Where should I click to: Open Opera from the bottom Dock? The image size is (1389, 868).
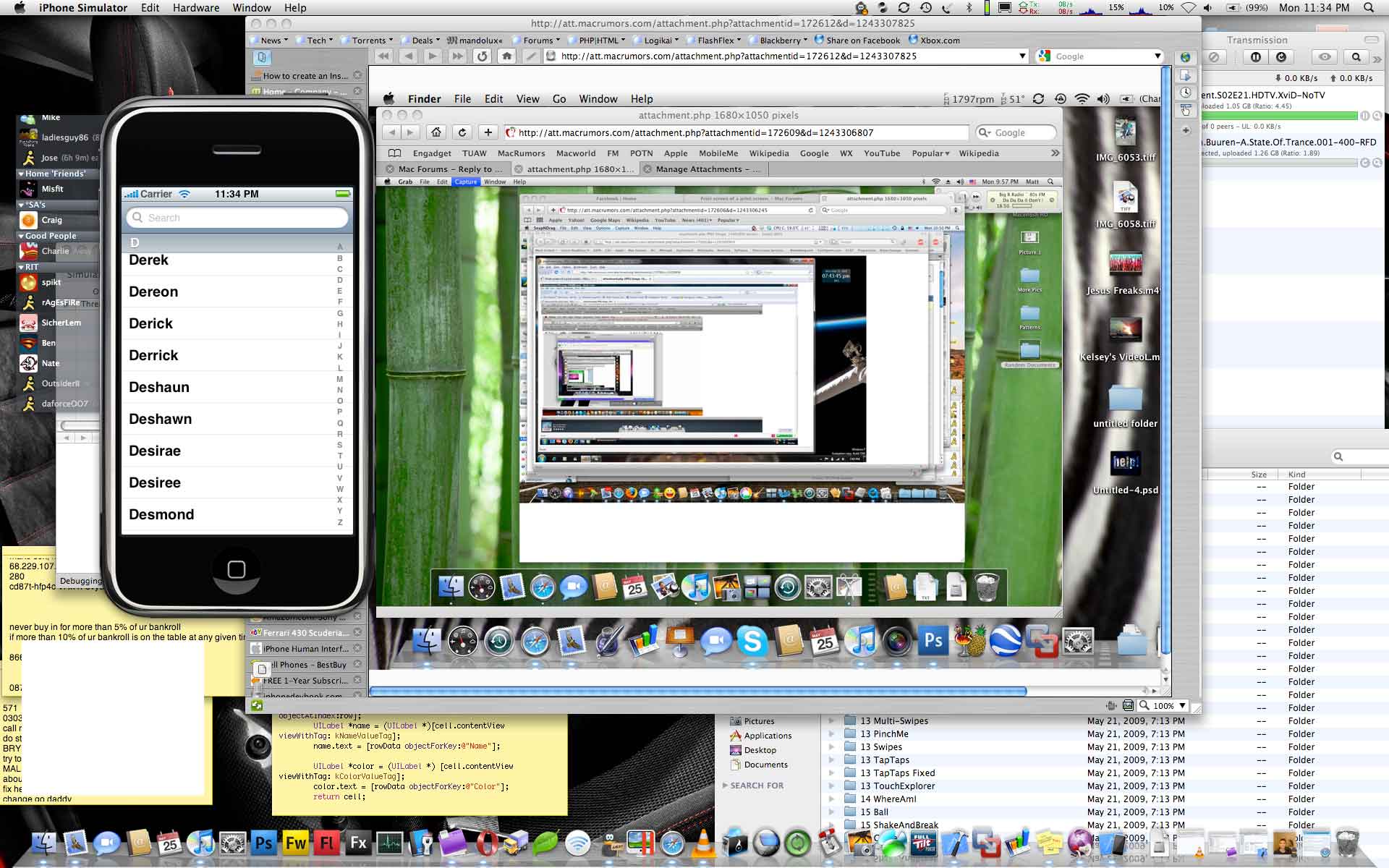point(485,843)
